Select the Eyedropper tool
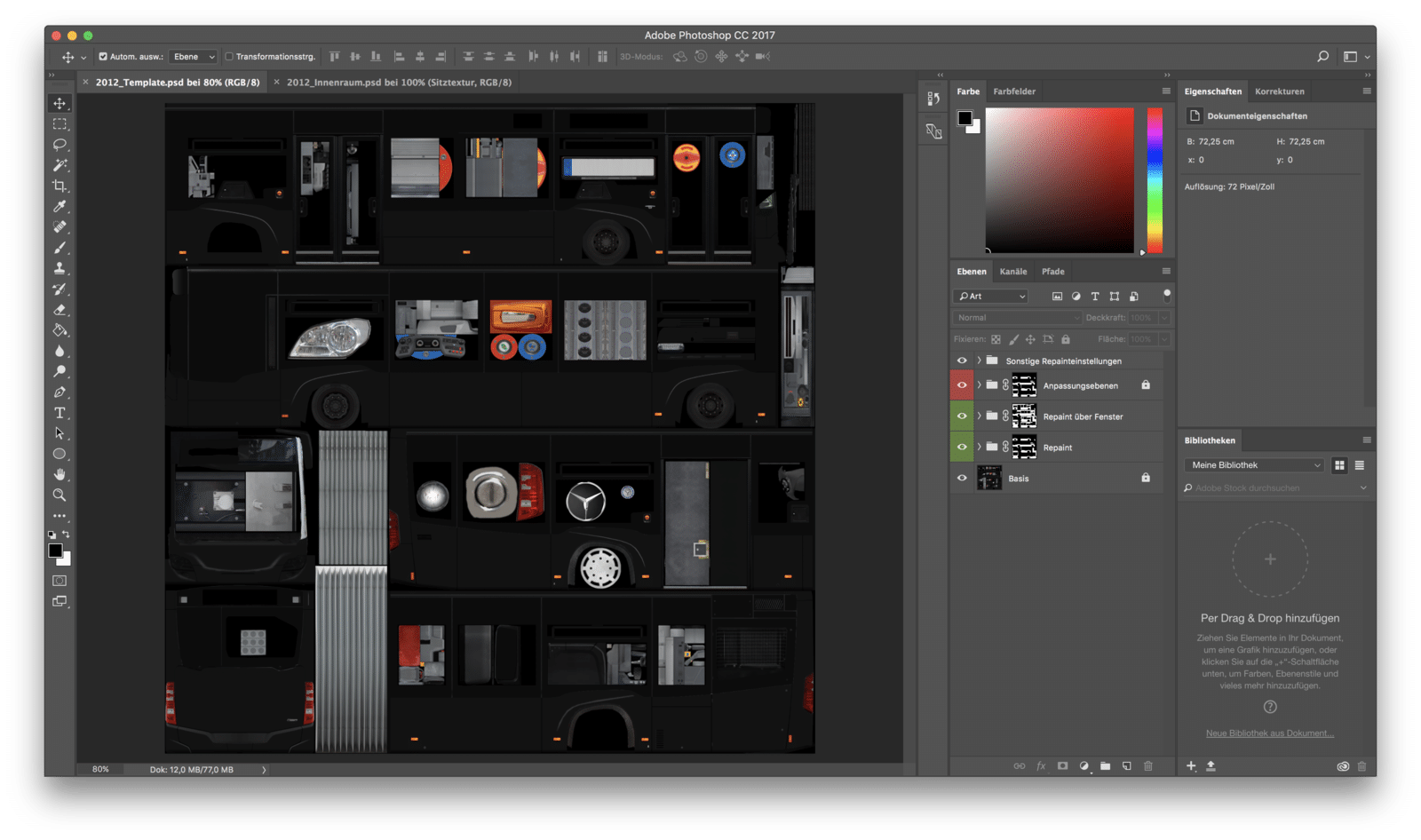 (60, 207)
